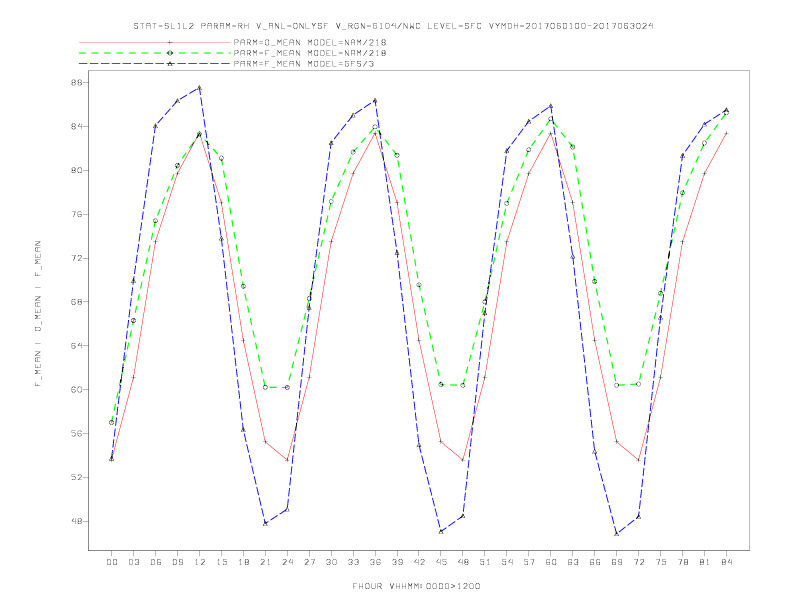Click the y-axis tick label 68
The height and width of the screenshot is (612, 792).
[x=77, y=302]
